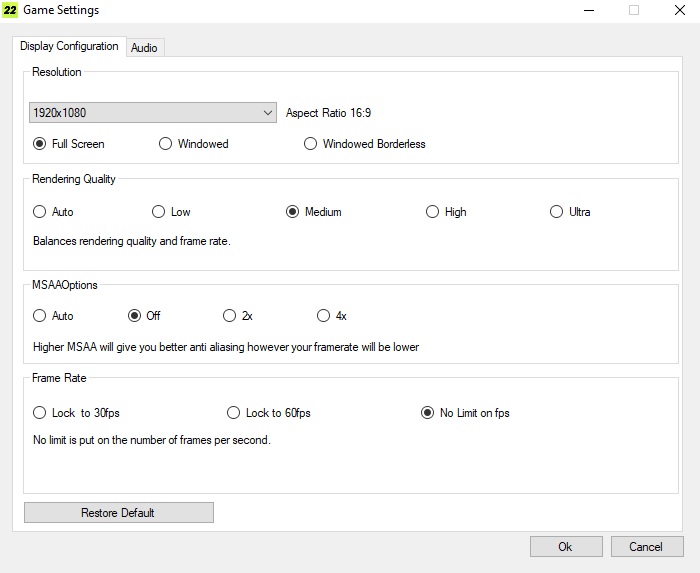The image size is (700, 573).
Task: Set rendering quality to Auto
Action: click(40, 212)
